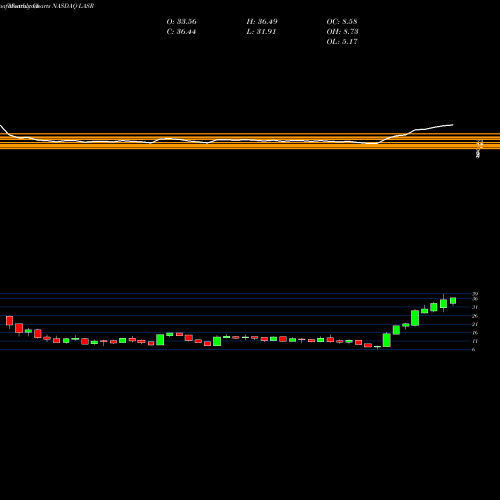Click the 26 price axis label
This screenshot has height=500, width=500.
click(x=475, y=316)
